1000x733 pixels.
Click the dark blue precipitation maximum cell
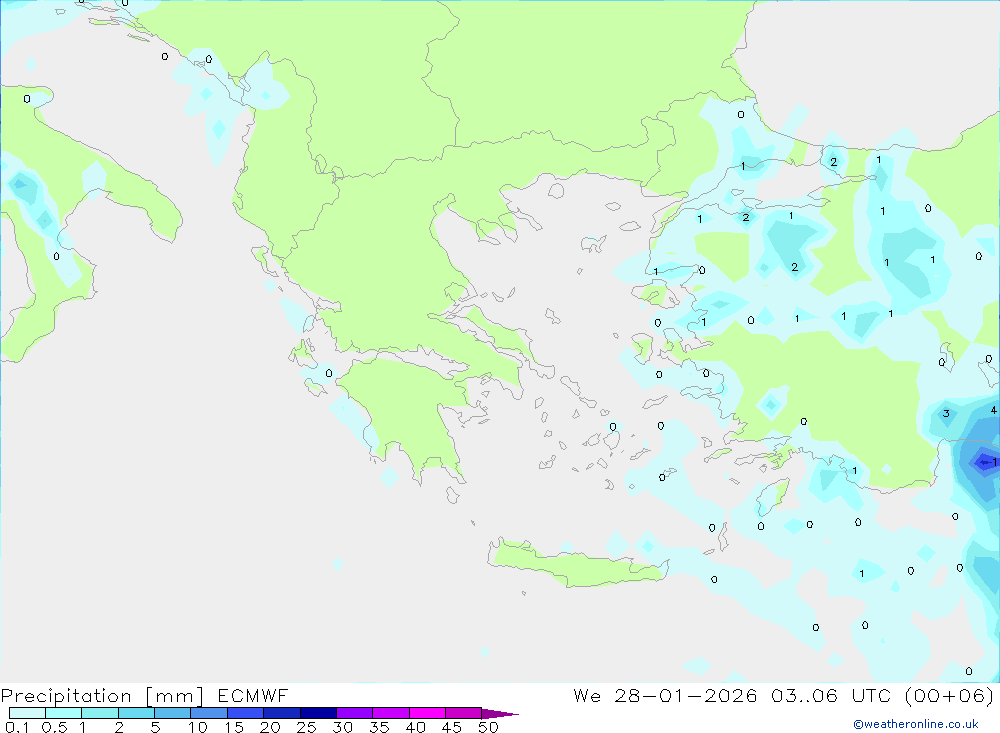pos(984,461)
